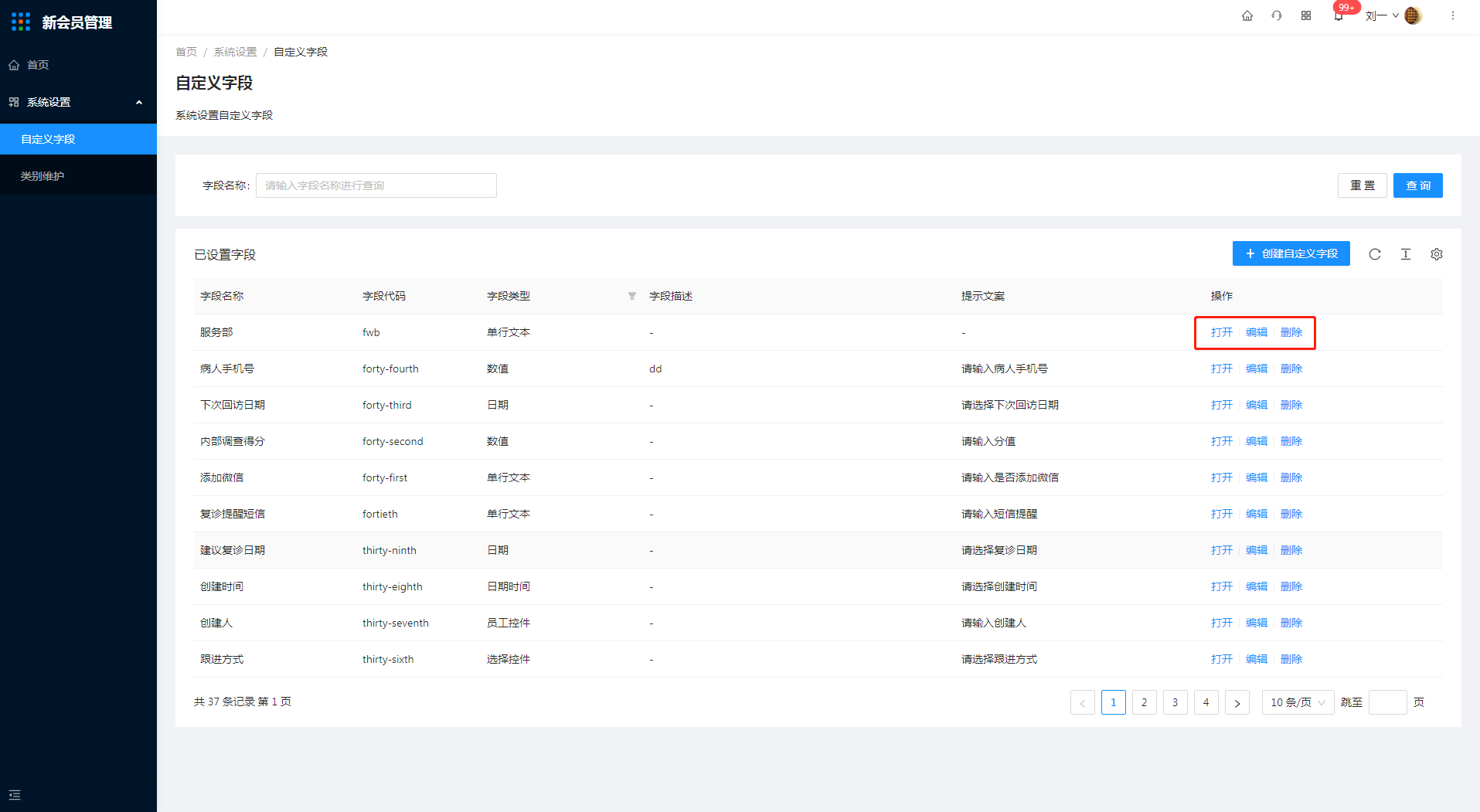This screenshot has width=1480, height=812.
Task: Open the vertical three-dot more menu
Action: pyautogui.click(x=1453, y=15)
